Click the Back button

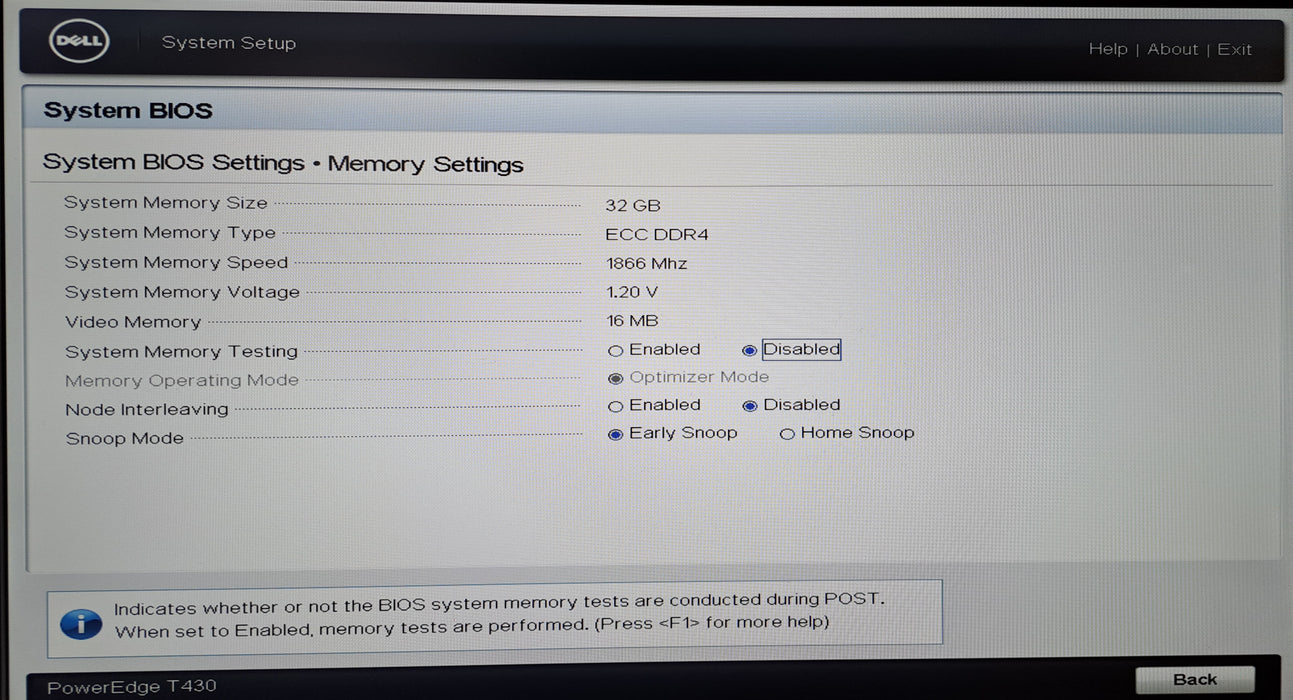coord(1195,680)
